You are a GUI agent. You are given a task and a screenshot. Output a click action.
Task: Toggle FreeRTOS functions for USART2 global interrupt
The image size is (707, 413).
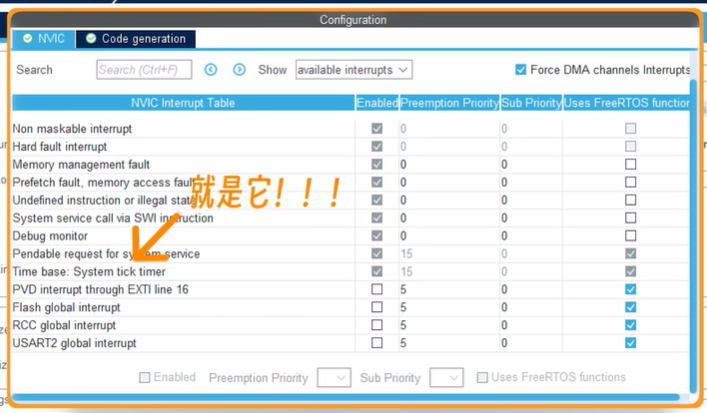click(630, 343)
